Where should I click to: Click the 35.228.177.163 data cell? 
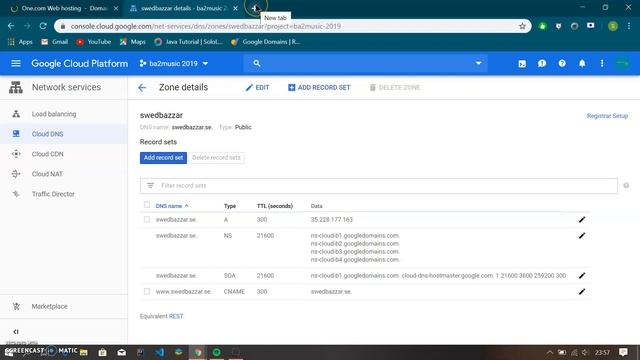pyautogui.click(x=331, y=220)
